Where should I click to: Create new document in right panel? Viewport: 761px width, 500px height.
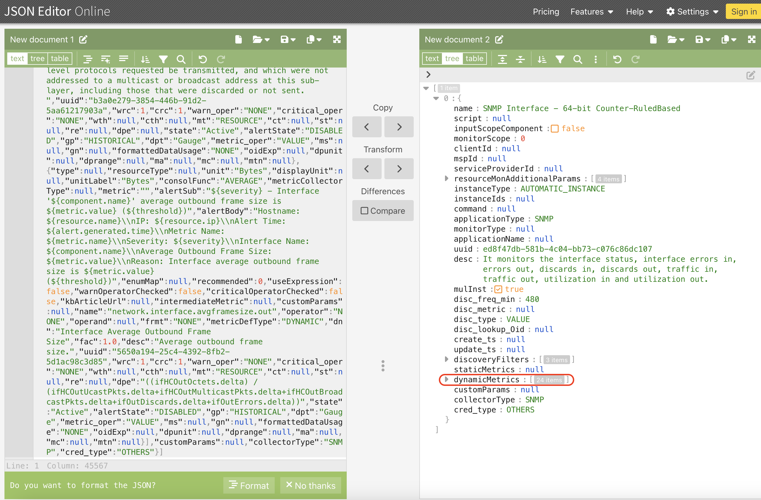[653, 40]
